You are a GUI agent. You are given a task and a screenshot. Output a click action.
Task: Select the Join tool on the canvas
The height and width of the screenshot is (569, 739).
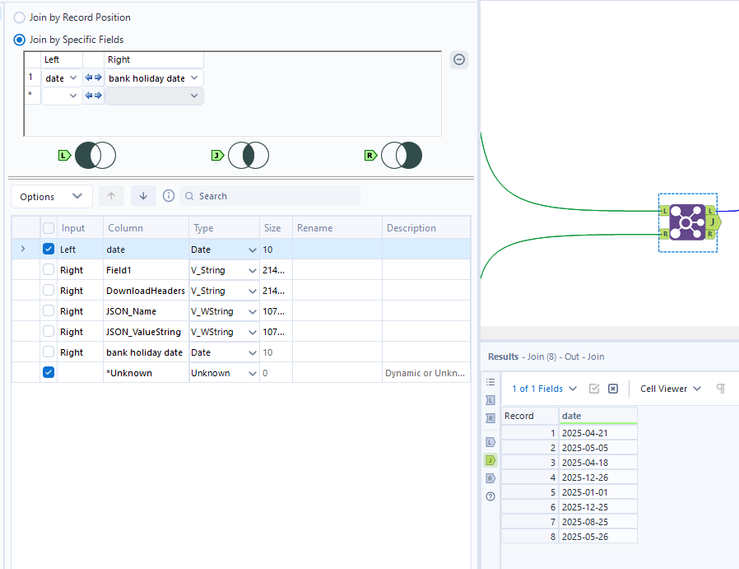click(687, 222)
